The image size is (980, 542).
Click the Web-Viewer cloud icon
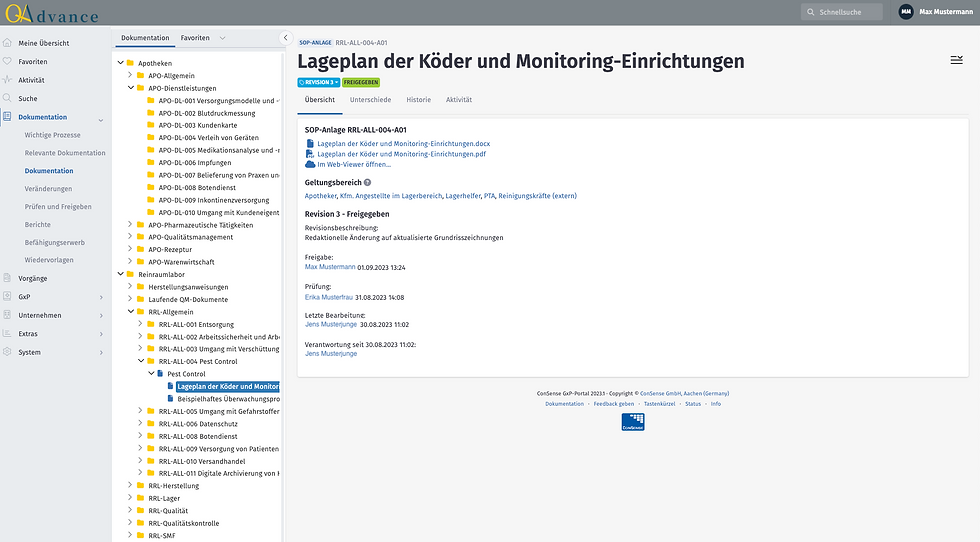point(310,164)
